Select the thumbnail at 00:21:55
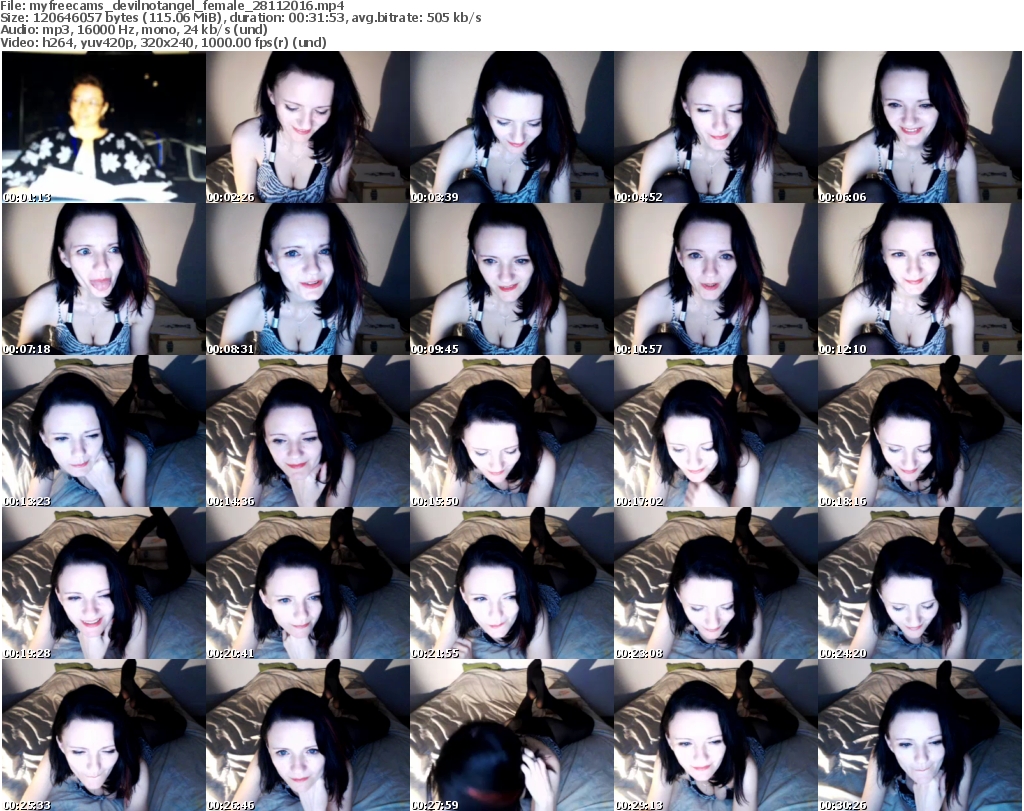 (512, 584)
